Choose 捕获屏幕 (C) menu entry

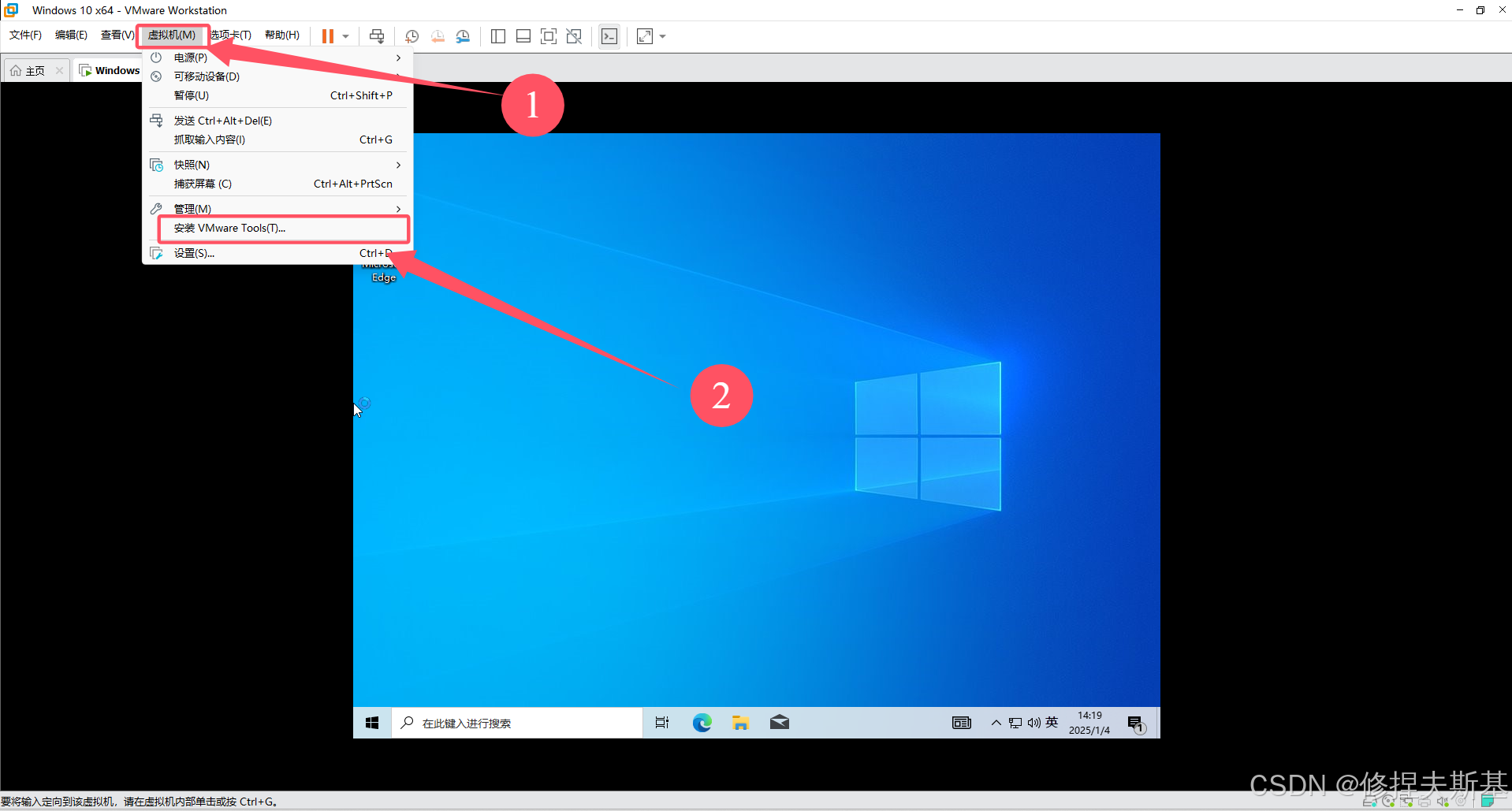(x=277, y=184)
